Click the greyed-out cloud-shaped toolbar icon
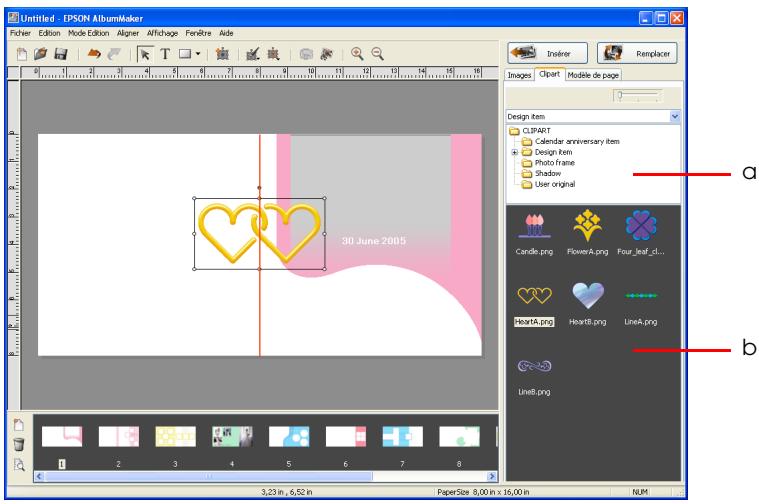759x504 pixels. coord(306,54)
